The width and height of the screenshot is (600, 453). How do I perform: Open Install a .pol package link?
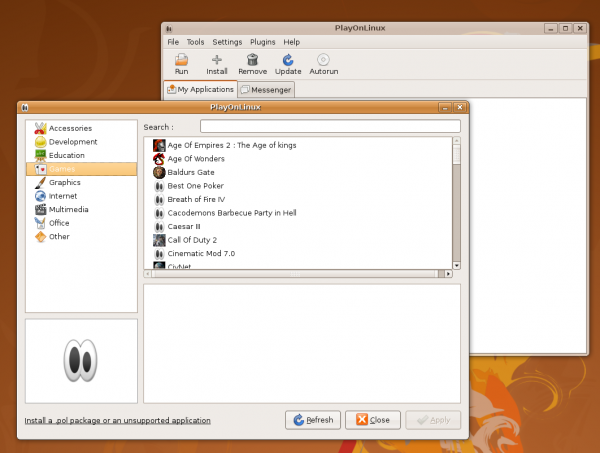tap(117, 420)
